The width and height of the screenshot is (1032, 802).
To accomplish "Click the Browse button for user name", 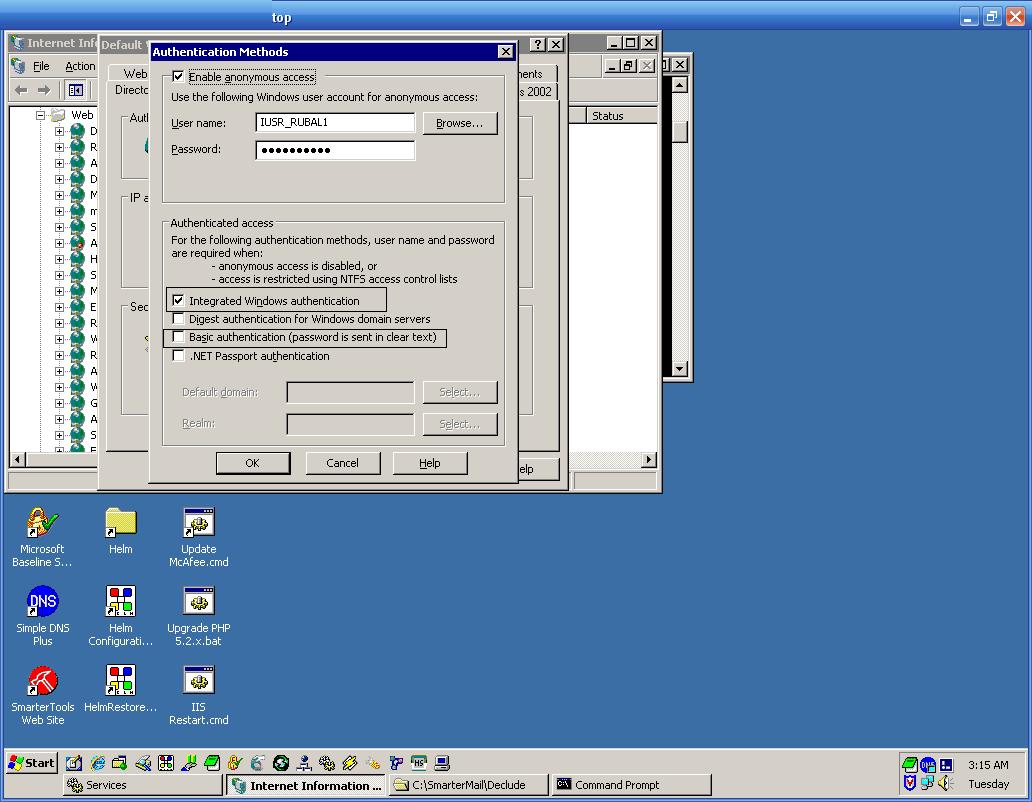I will click(459, 122).
